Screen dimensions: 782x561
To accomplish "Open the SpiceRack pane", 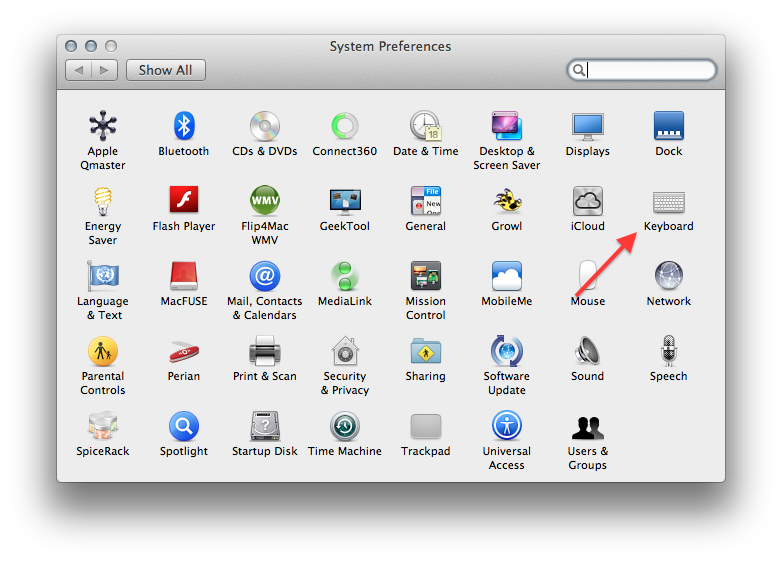I will [103, 426].
